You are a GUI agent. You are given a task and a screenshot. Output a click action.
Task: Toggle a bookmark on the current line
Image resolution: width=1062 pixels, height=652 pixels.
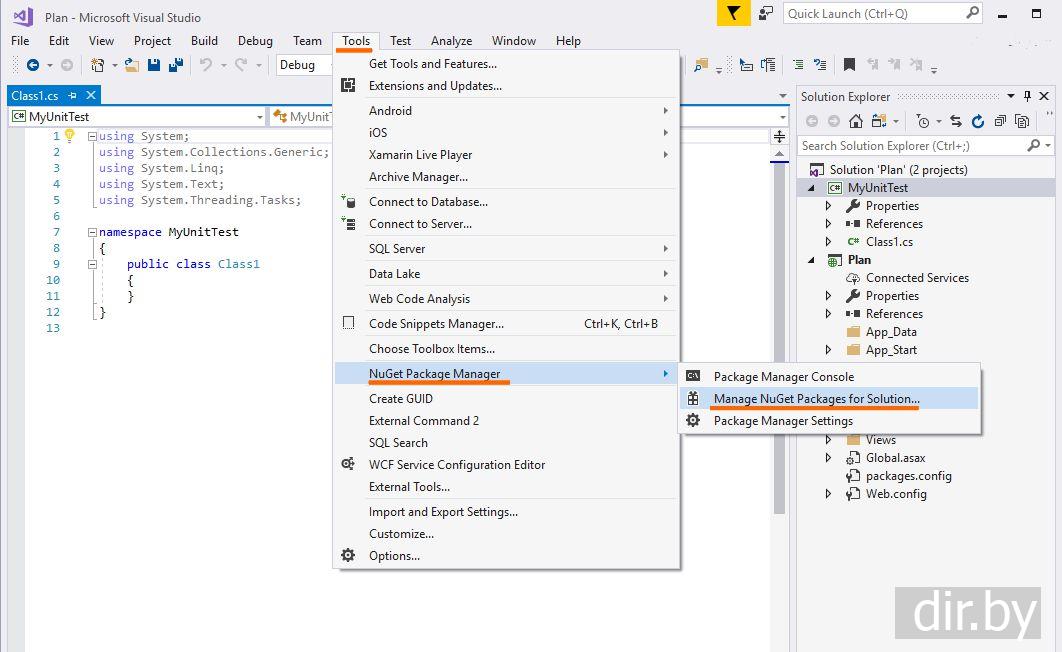coord(849,65)
